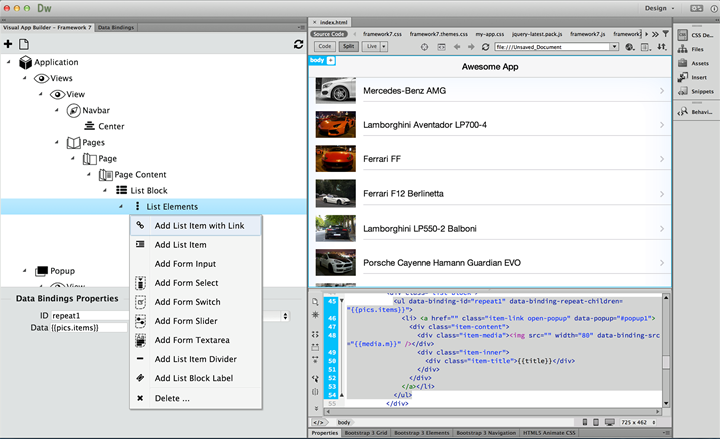Click the Inspect crosshair icon in document toolbar
This screenshot has height=439, width=720.
coord(424,47)
